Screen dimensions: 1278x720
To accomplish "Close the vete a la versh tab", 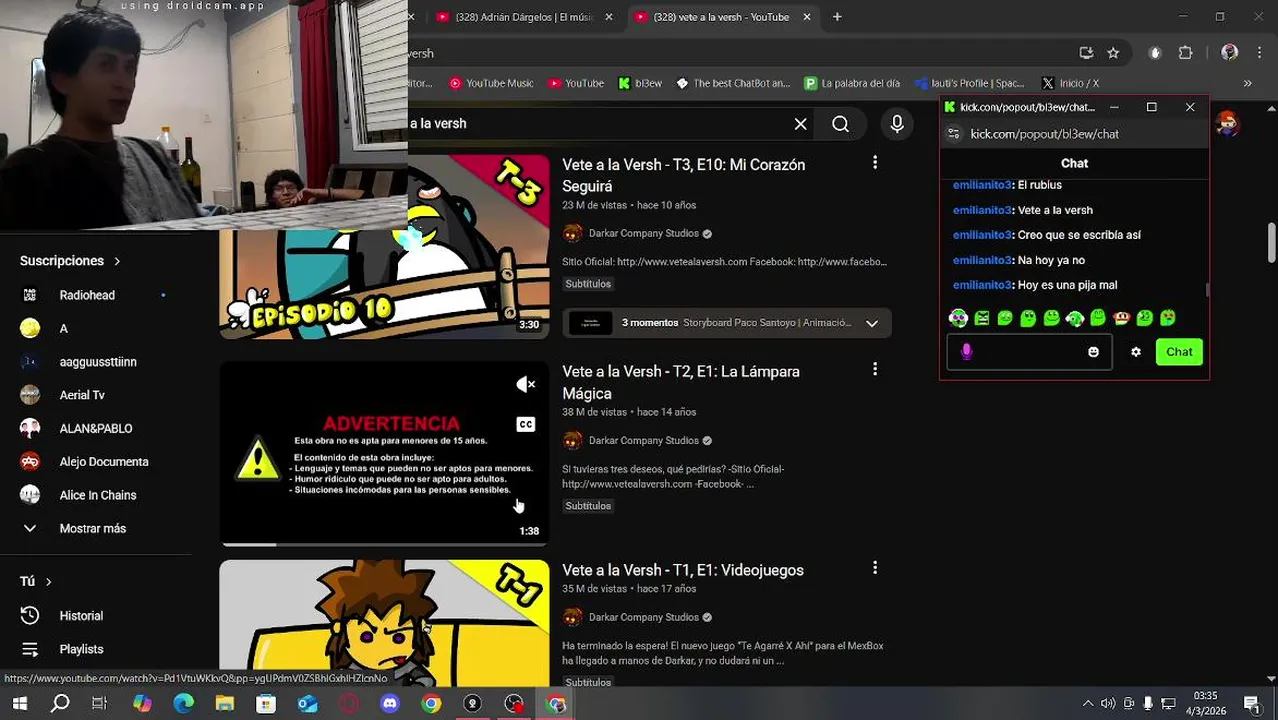I will click(807, 17).
